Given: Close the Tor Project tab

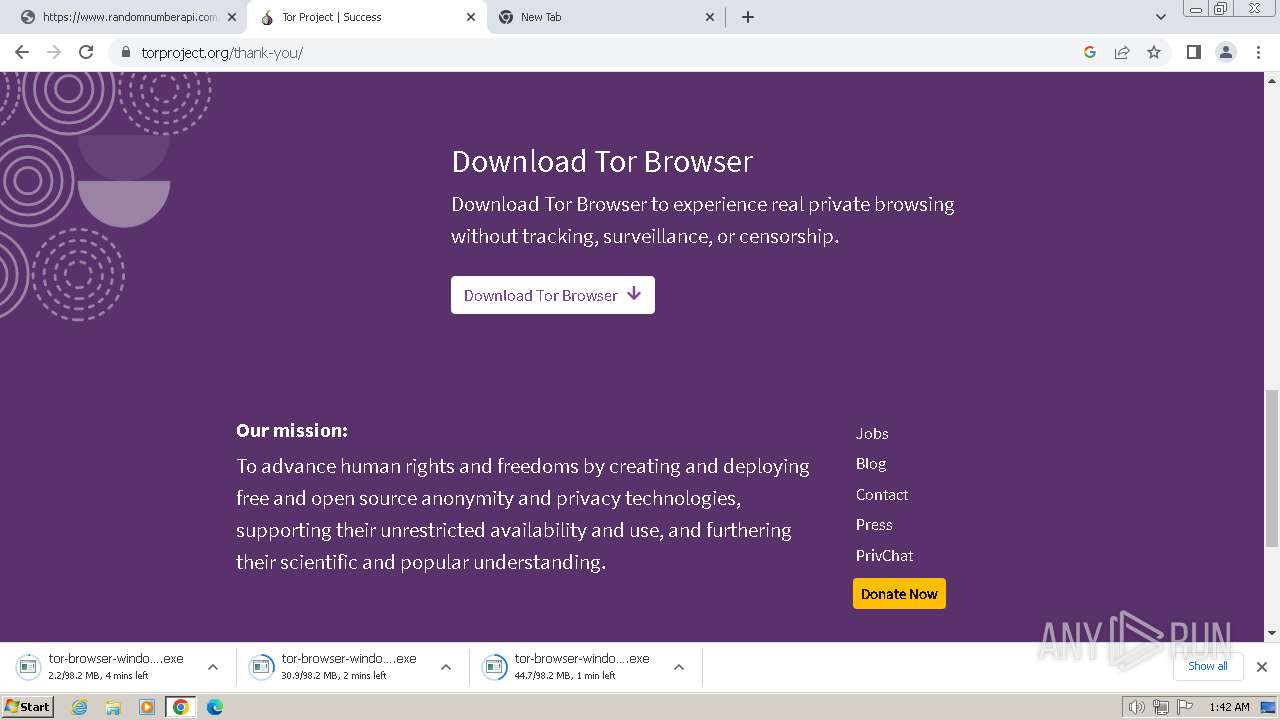Looking at the screenshot, I should pyautogui.click(x=471, y=17).
